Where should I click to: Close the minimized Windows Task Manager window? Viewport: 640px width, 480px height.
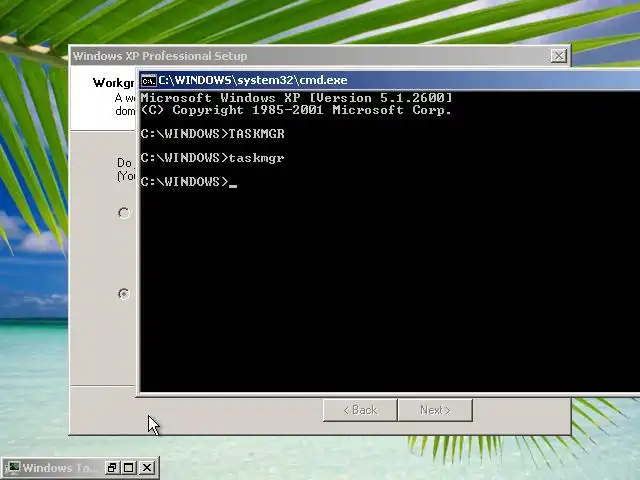147,467
